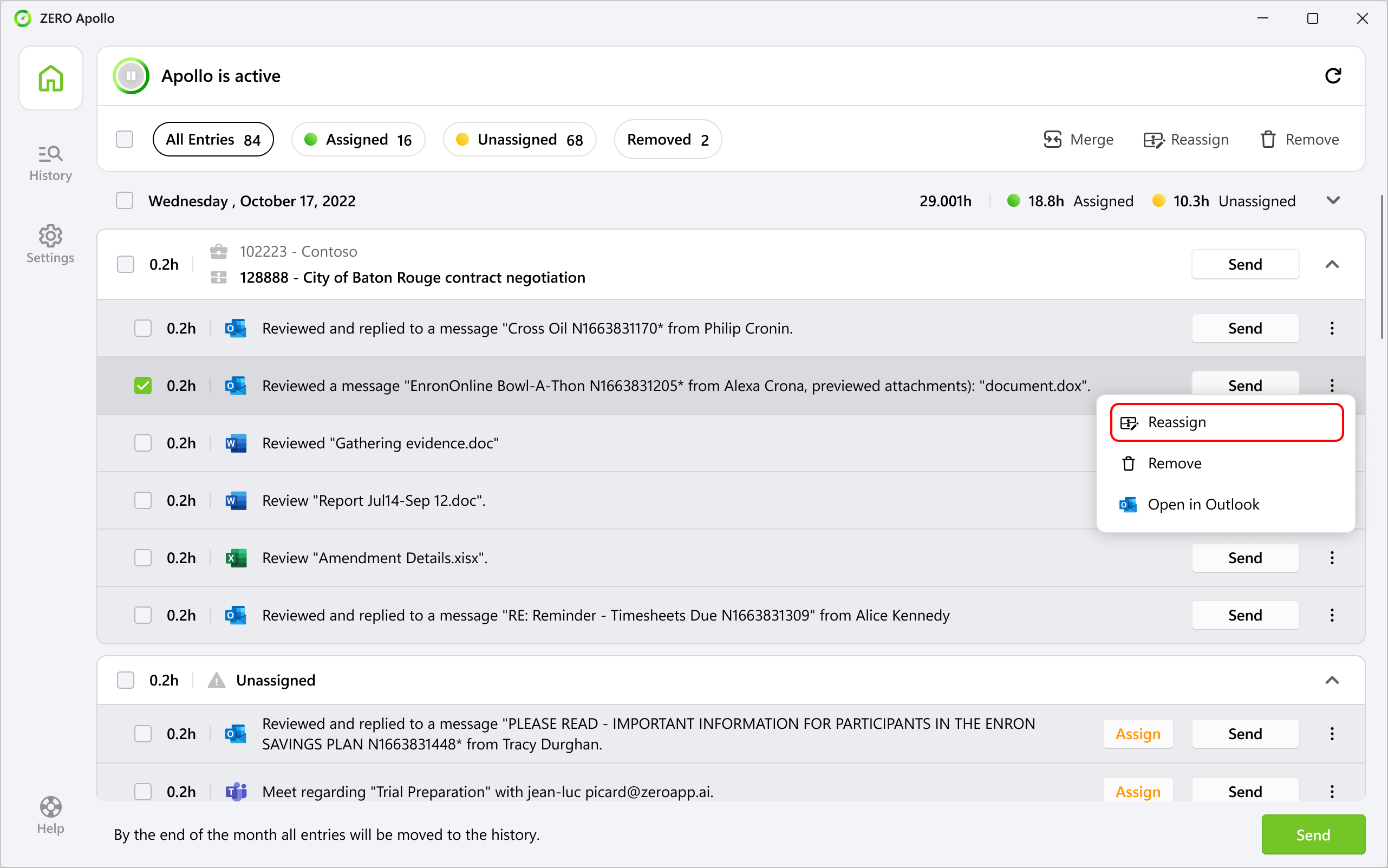Click the green Send button at the bottom
The height and width of the screenshot is (868, 1388).
pos(1313,834)
